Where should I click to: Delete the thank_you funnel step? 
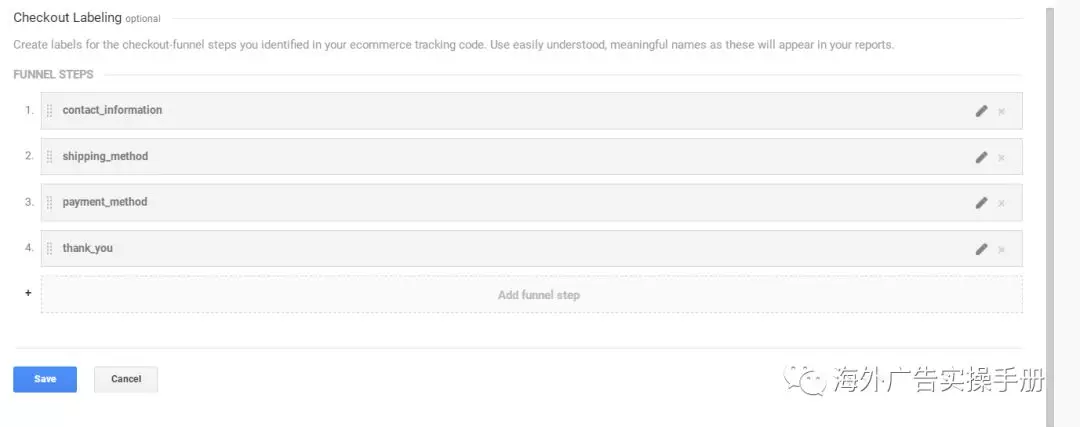[1001, 249]
